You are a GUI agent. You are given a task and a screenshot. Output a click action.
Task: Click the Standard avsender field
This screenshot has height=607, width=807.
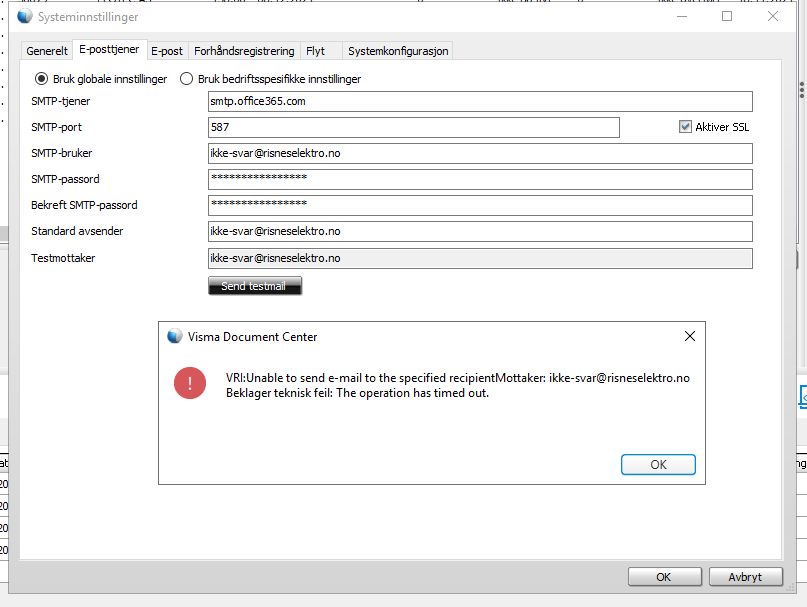tap(480, 231)
